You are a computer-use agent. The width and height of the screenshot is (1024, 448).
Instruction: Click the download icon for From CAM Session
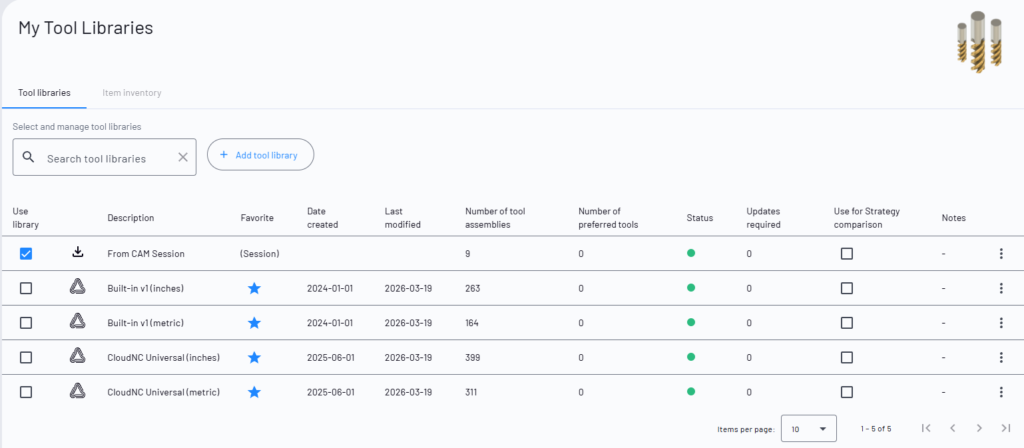(x=78, y=252)
